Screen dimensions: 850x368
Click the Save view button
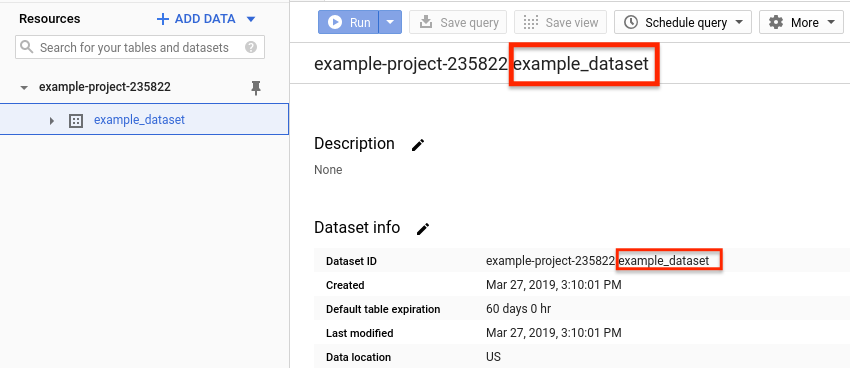[x=561, y=22]
